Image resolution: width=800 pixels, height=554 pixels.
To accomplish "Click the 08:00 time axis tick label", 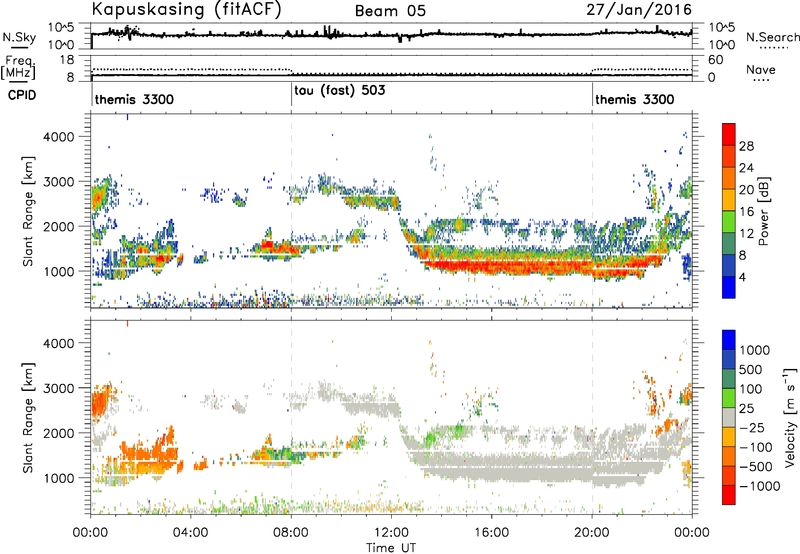I will click(x=291, y=533).
